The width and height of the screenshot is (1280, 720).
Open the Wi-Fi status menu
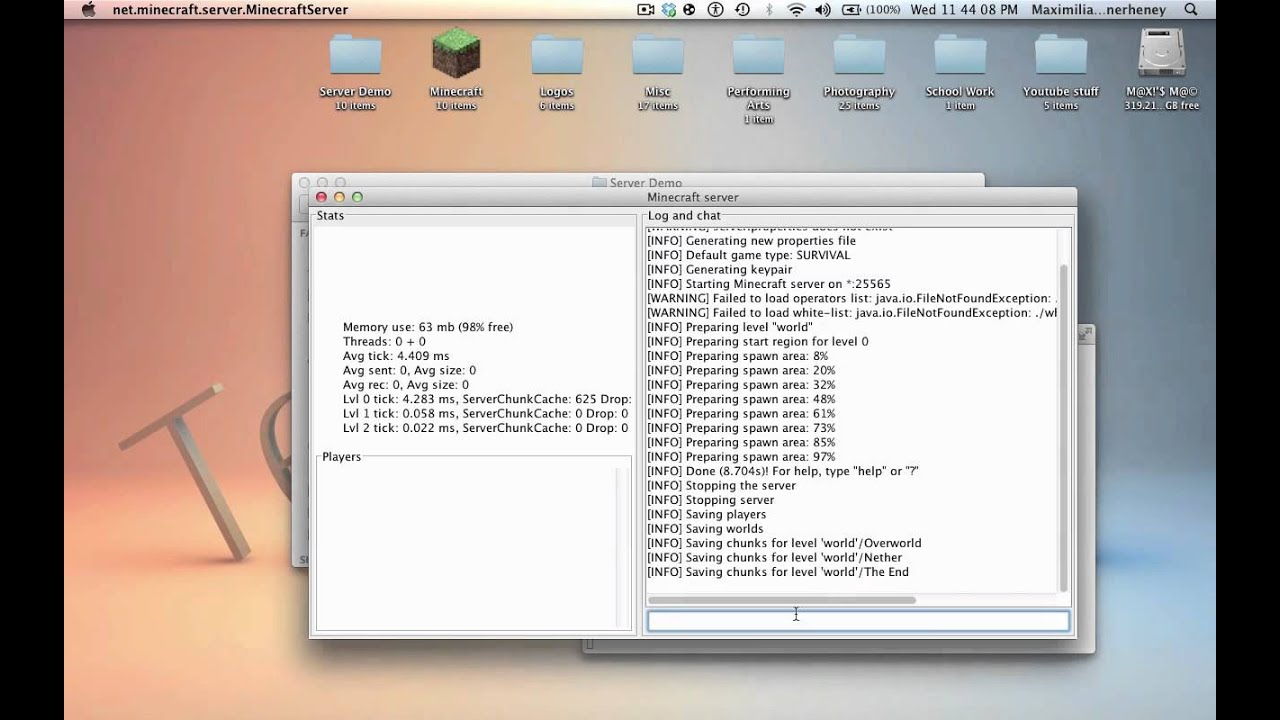click(796, 10)
